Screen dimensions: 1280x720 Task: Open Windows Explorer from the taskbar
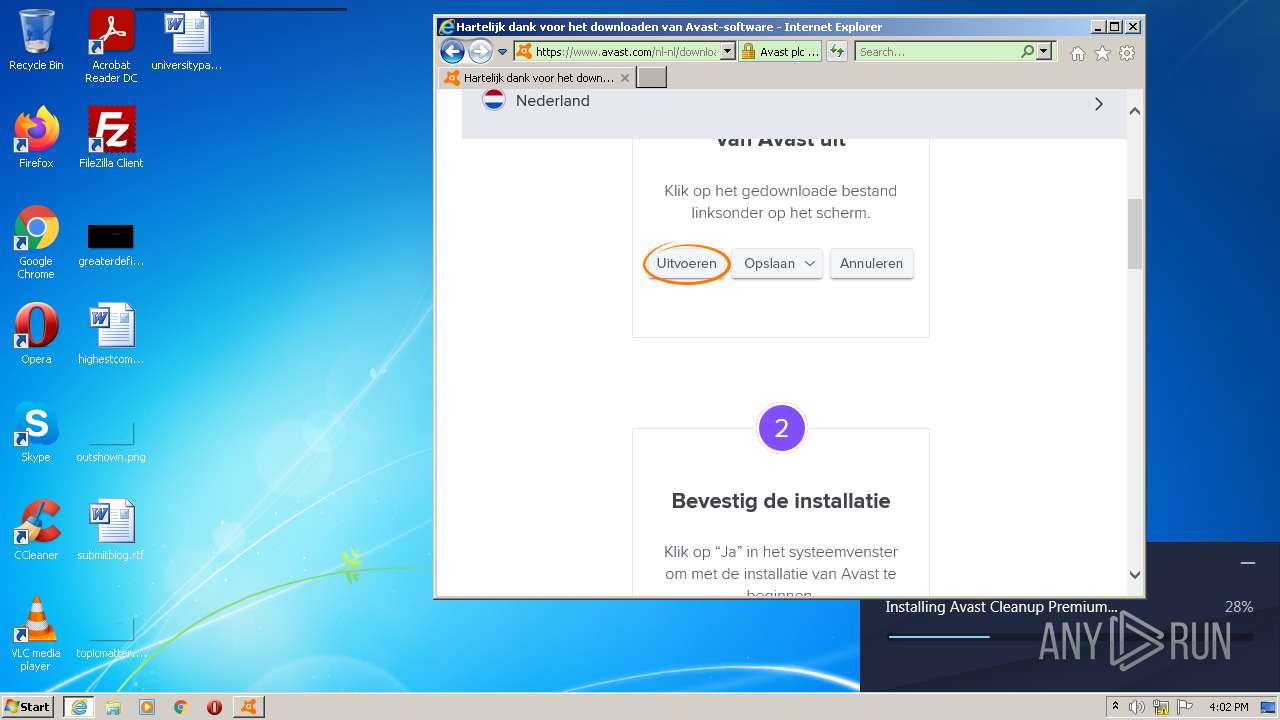113,707
